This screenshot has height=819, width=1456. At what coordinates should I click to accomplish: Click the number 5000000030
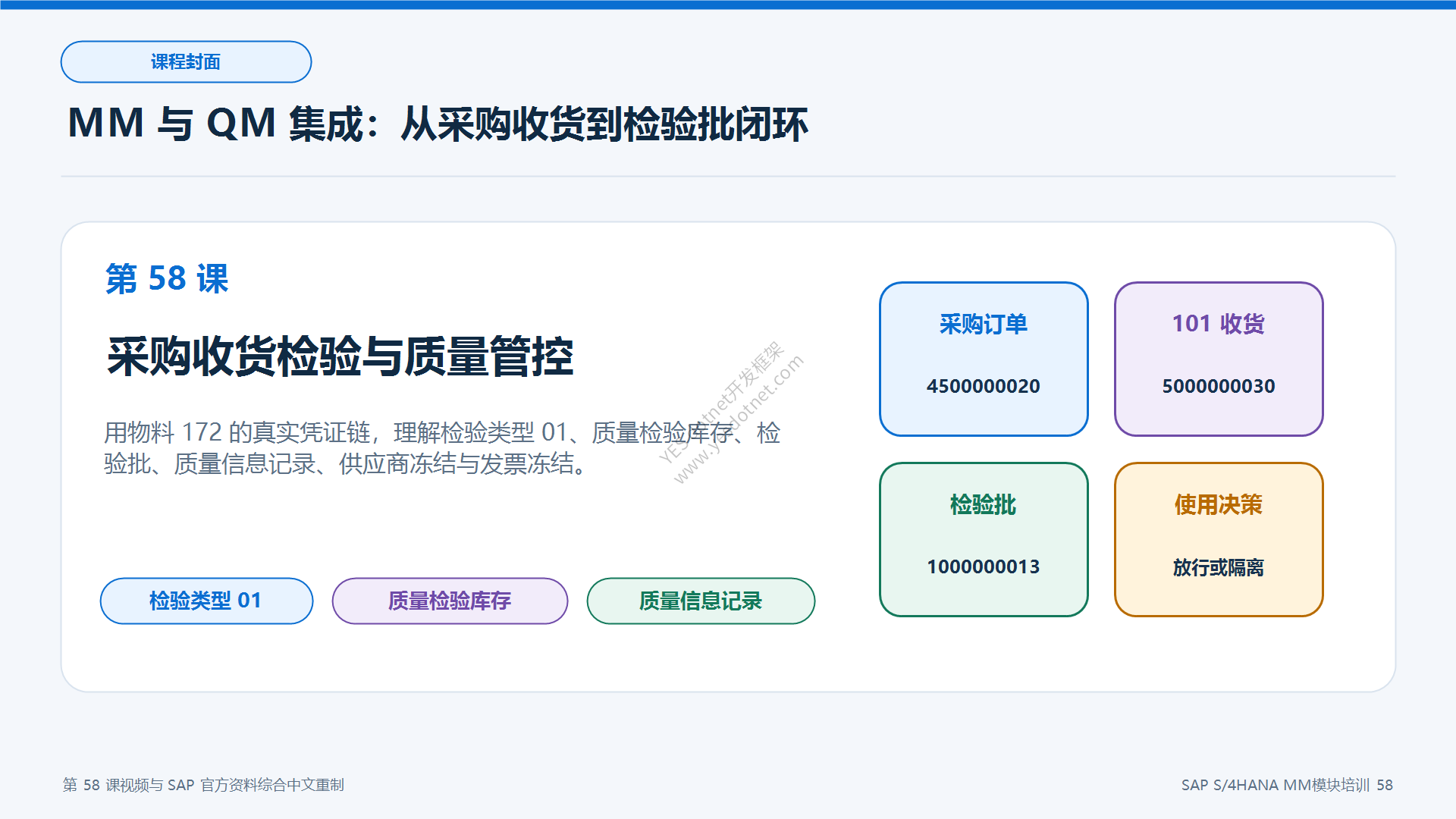point(1219,386)
